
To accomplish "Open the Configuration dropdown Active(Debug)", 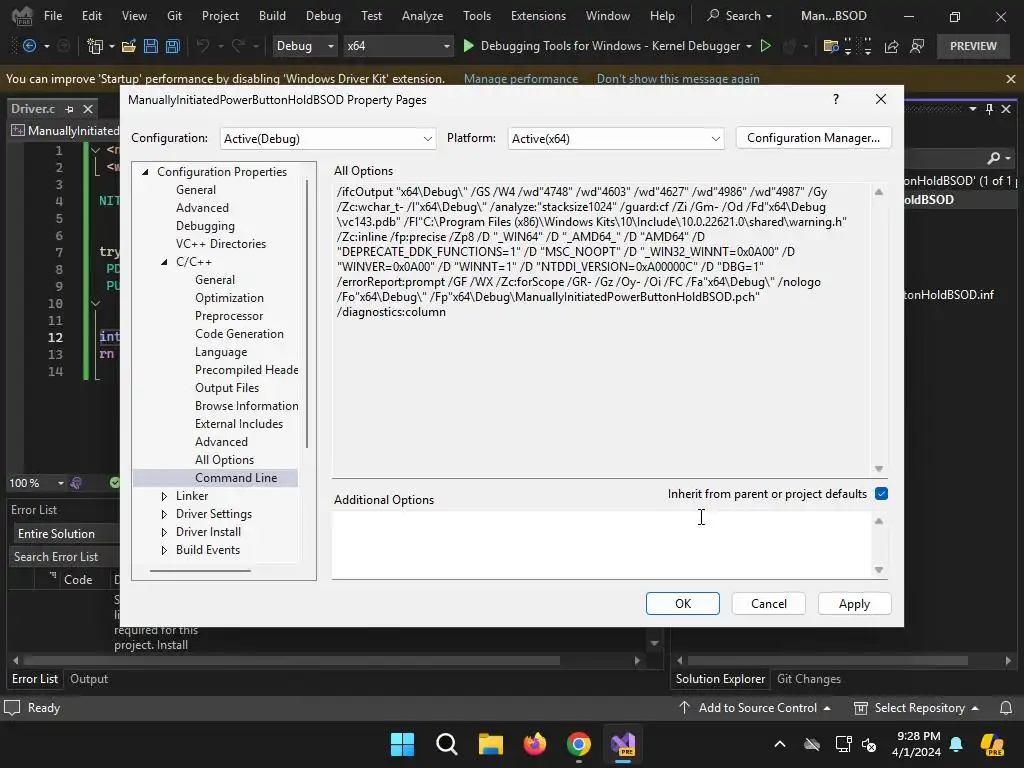I will [x=328, y=138].
